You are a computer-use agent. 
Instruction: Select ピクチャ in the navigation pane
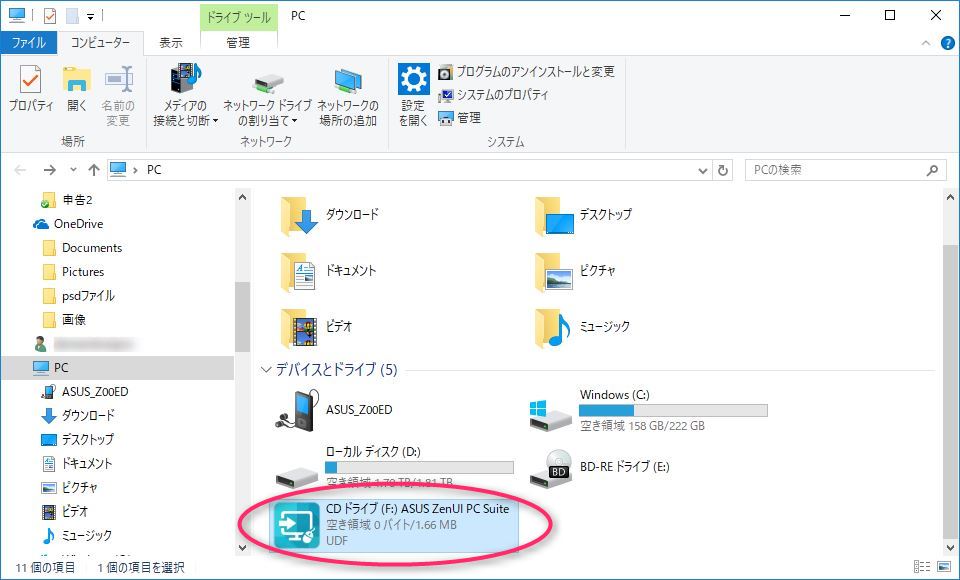[x=79, y=487]
